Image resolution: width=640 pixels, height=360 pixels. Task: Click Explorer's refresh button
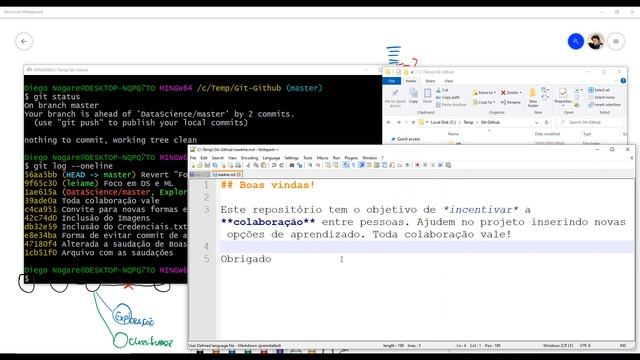click(546, 122)
